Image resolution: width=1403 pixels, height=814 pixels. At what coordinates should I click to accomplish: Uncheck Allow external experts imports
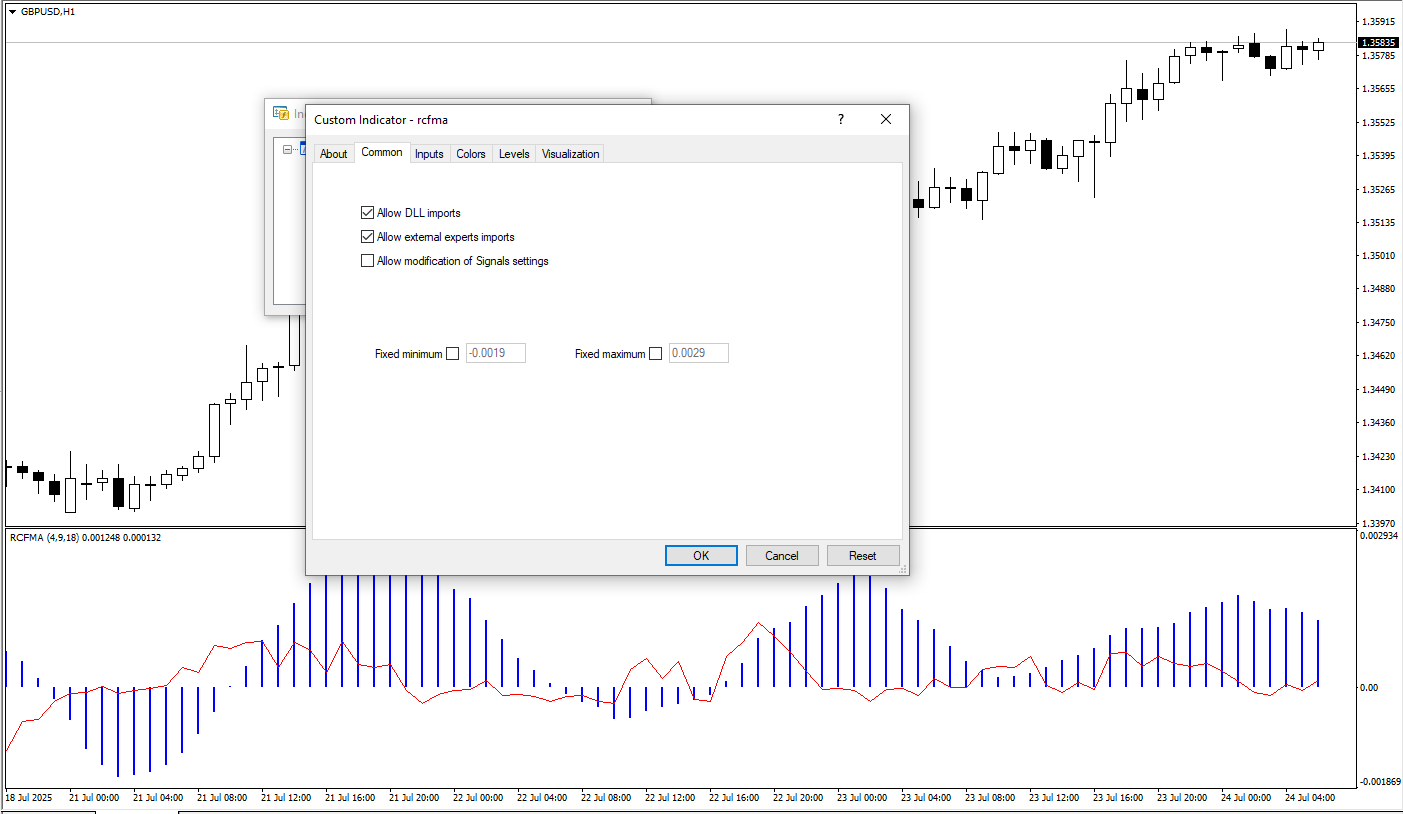(367, 237)
